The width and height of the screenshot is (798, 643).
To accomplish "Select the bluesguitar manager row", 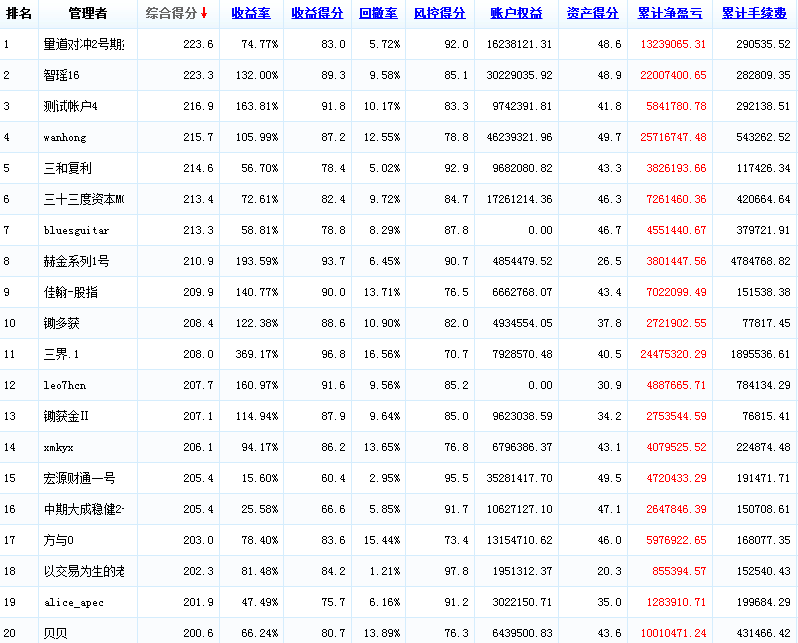I will pos(76,230).
